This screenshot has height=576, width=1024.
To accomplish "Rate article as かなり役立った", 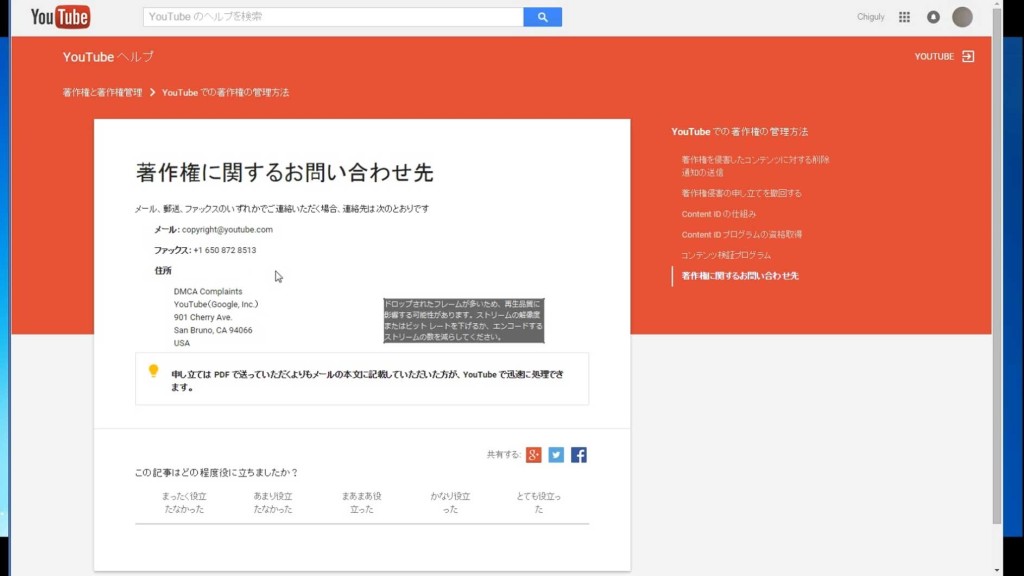I will coord(450,502).
